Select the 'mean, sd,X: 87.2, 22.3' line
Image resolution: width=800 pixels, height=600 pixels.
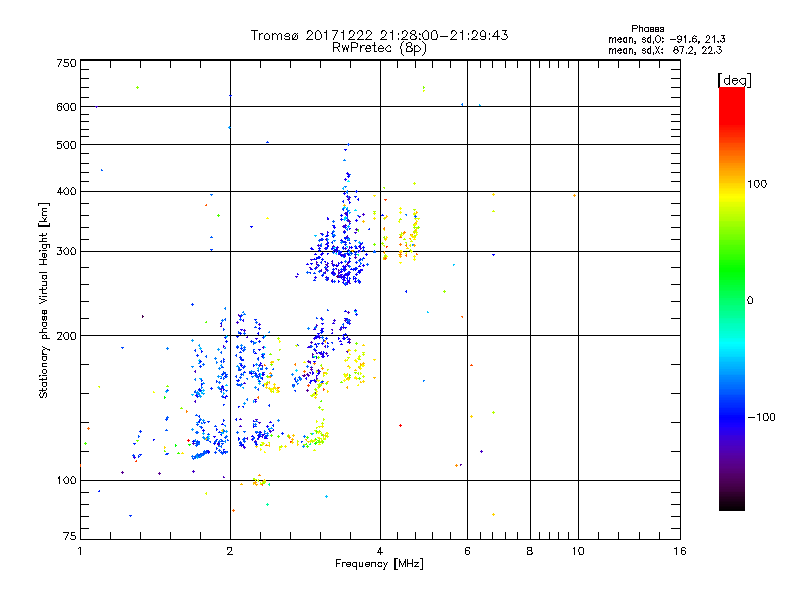pos(665,50)
